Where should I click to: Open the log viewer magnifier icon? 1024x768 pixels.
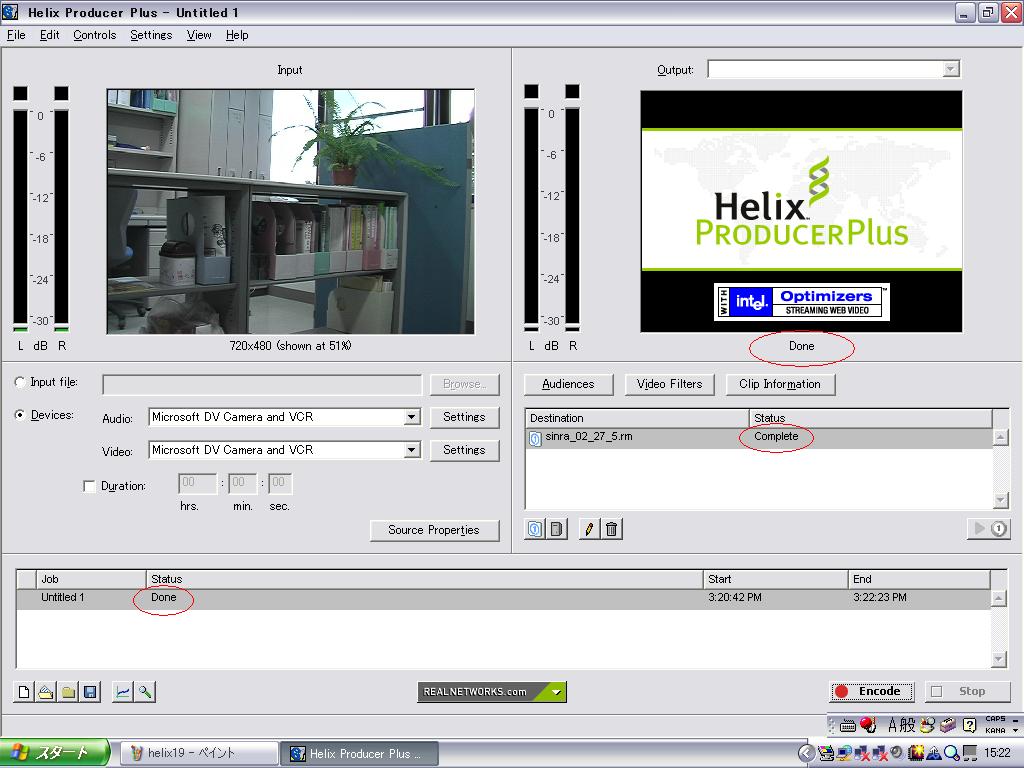(144, 692)
